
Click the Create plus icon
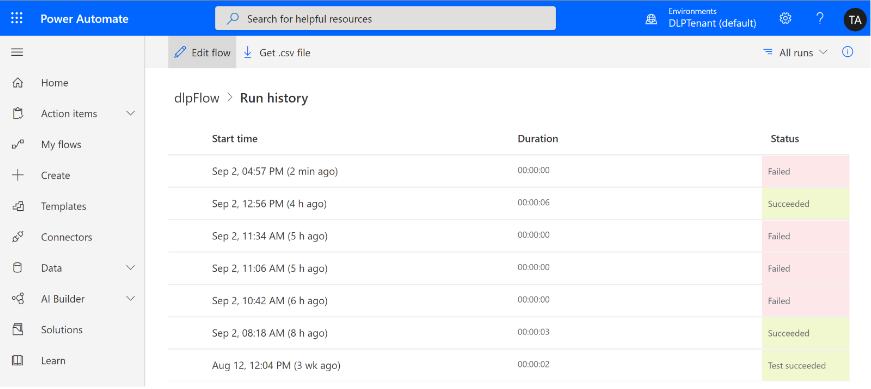18,175
